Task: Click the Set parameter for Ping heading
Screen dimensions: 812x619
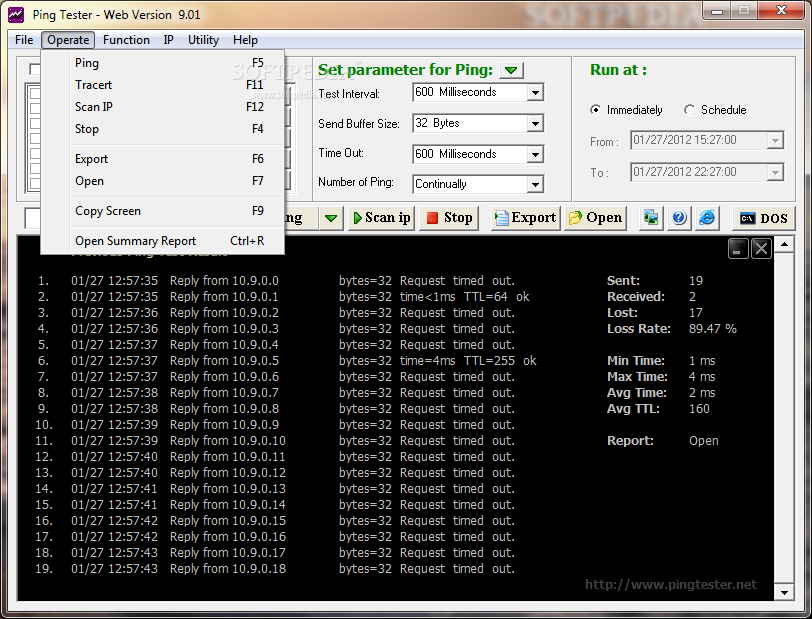Action: point(405,70)
